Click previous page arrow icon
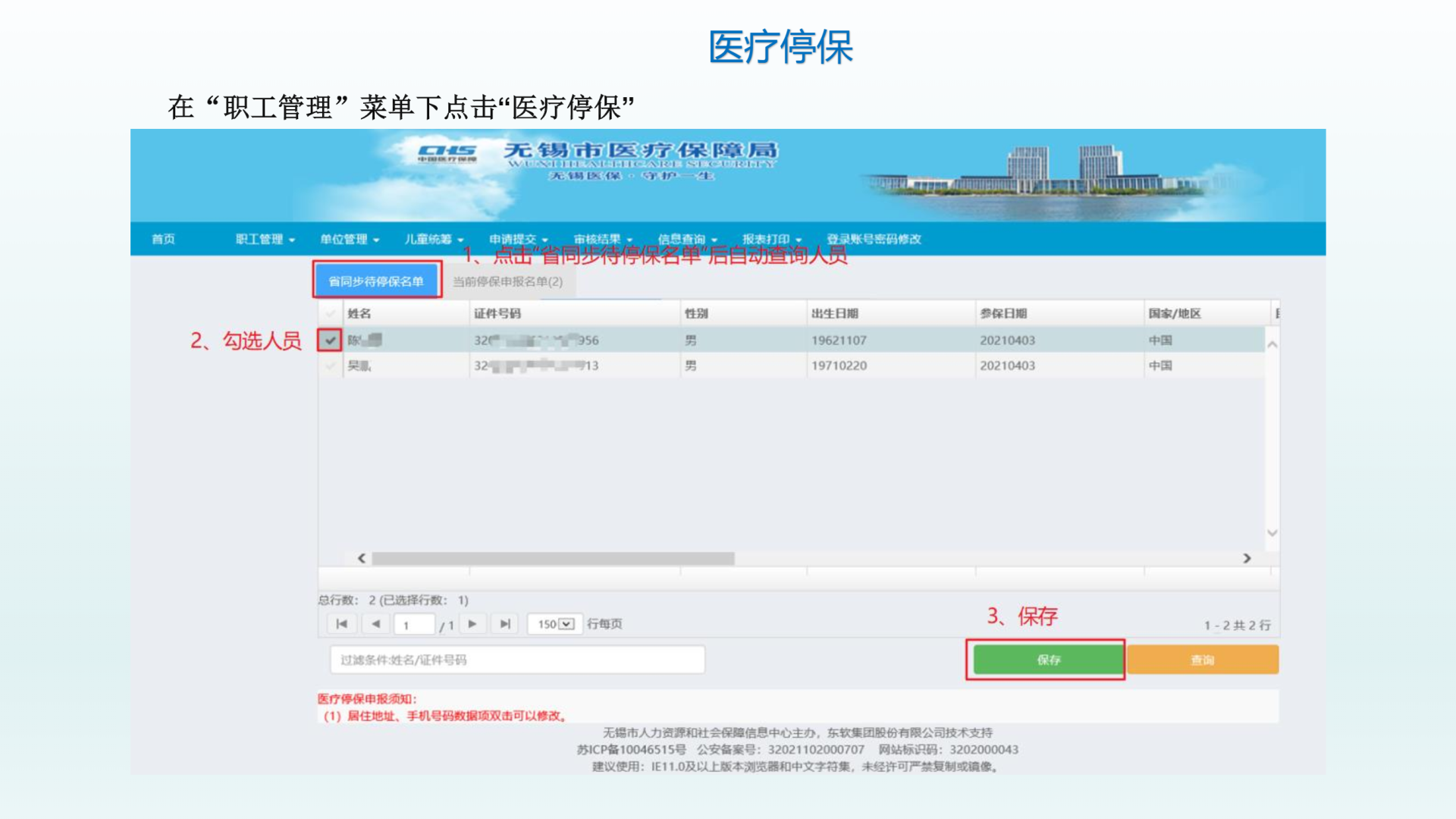 pyautogui.click(x=375, y=624)
